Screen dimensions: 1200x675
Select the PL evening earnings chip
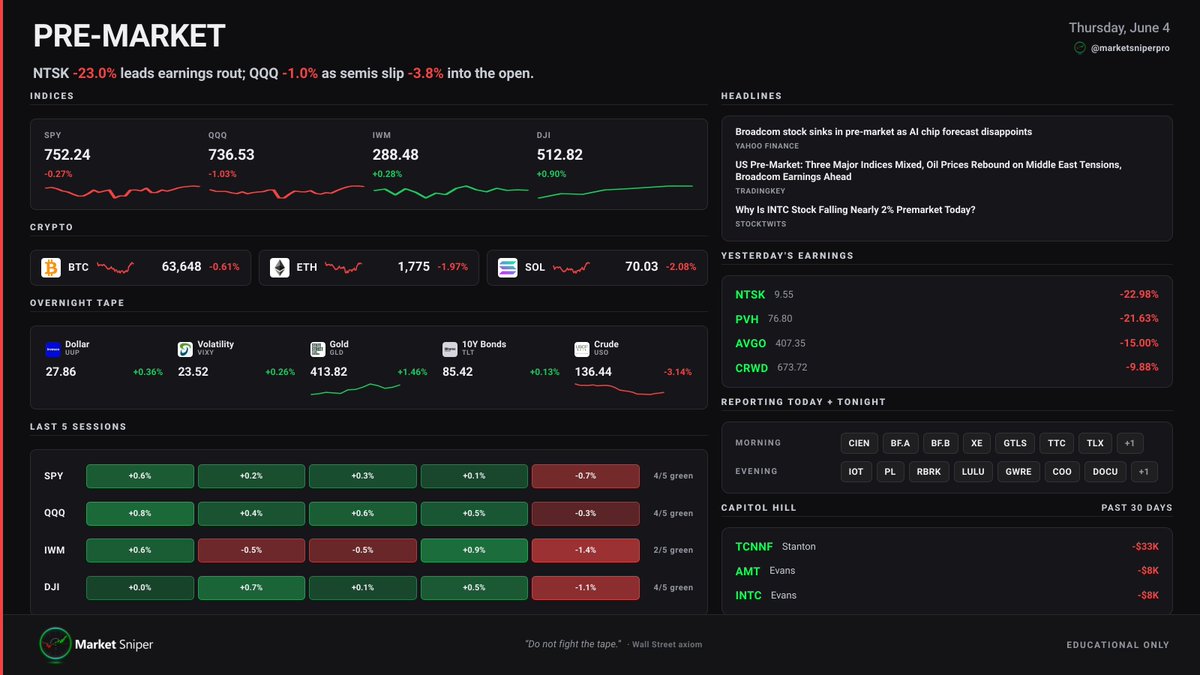click(x=890, y=472)
